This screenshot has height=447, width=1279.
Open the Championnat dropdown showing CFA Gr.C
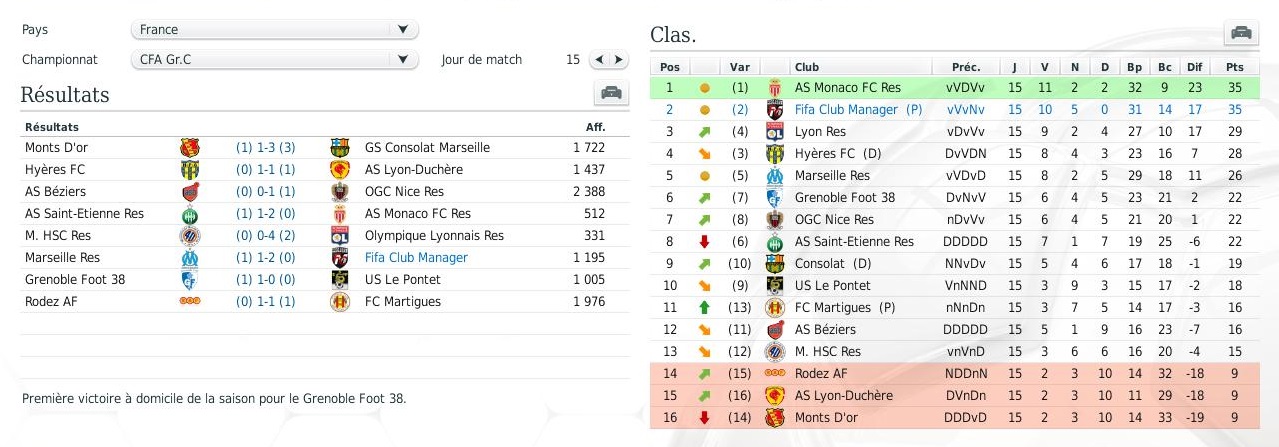click(x=275, y=60)
